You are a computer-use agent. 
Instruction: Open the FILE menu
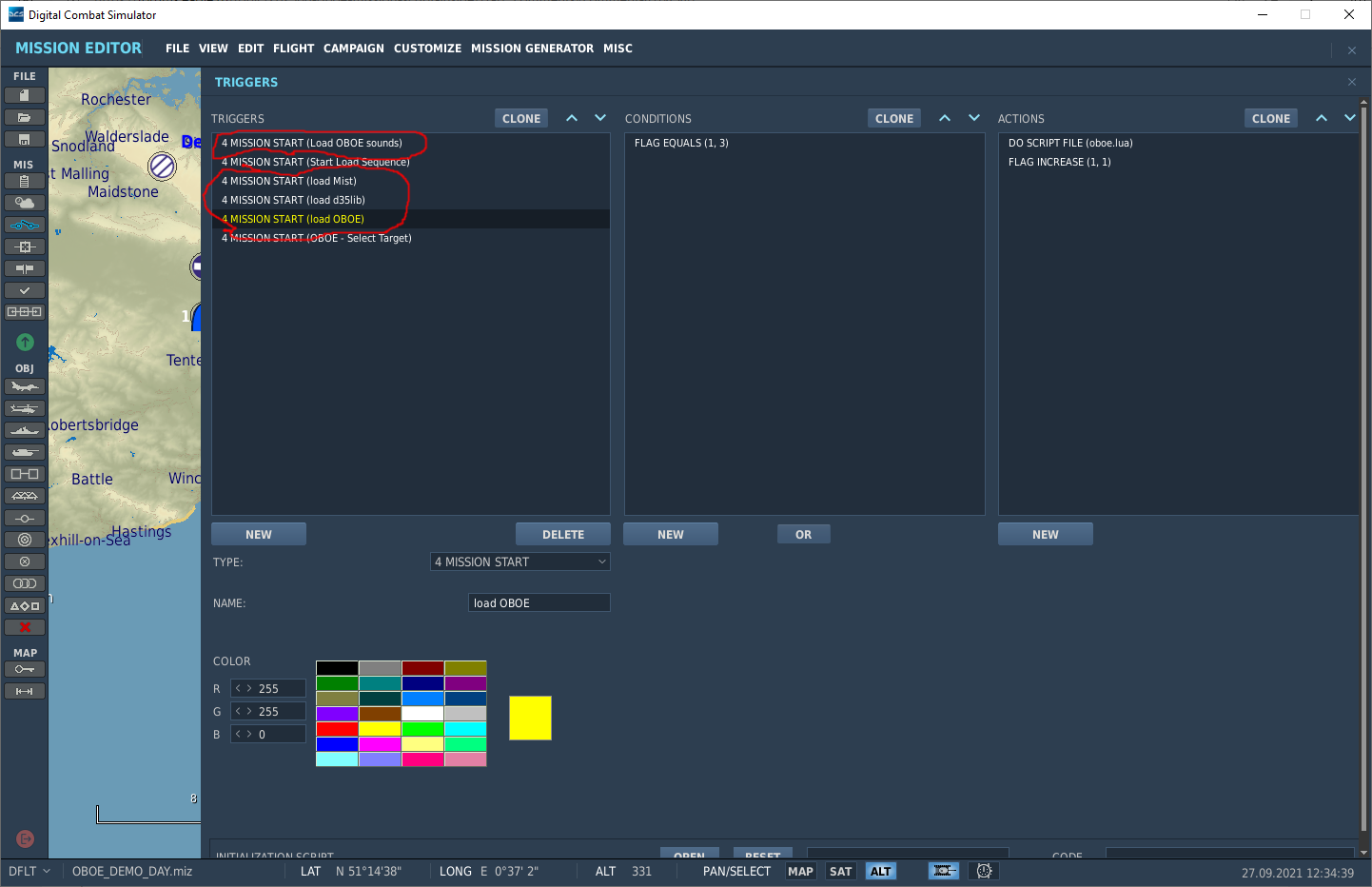177,48
